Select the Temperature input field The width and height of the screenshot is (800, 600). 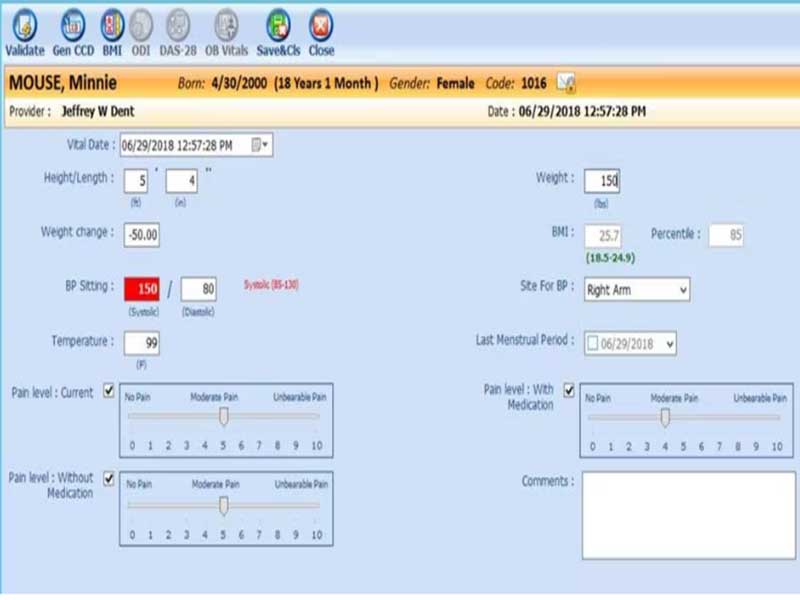pyautogui.click(x=142, y=343)
